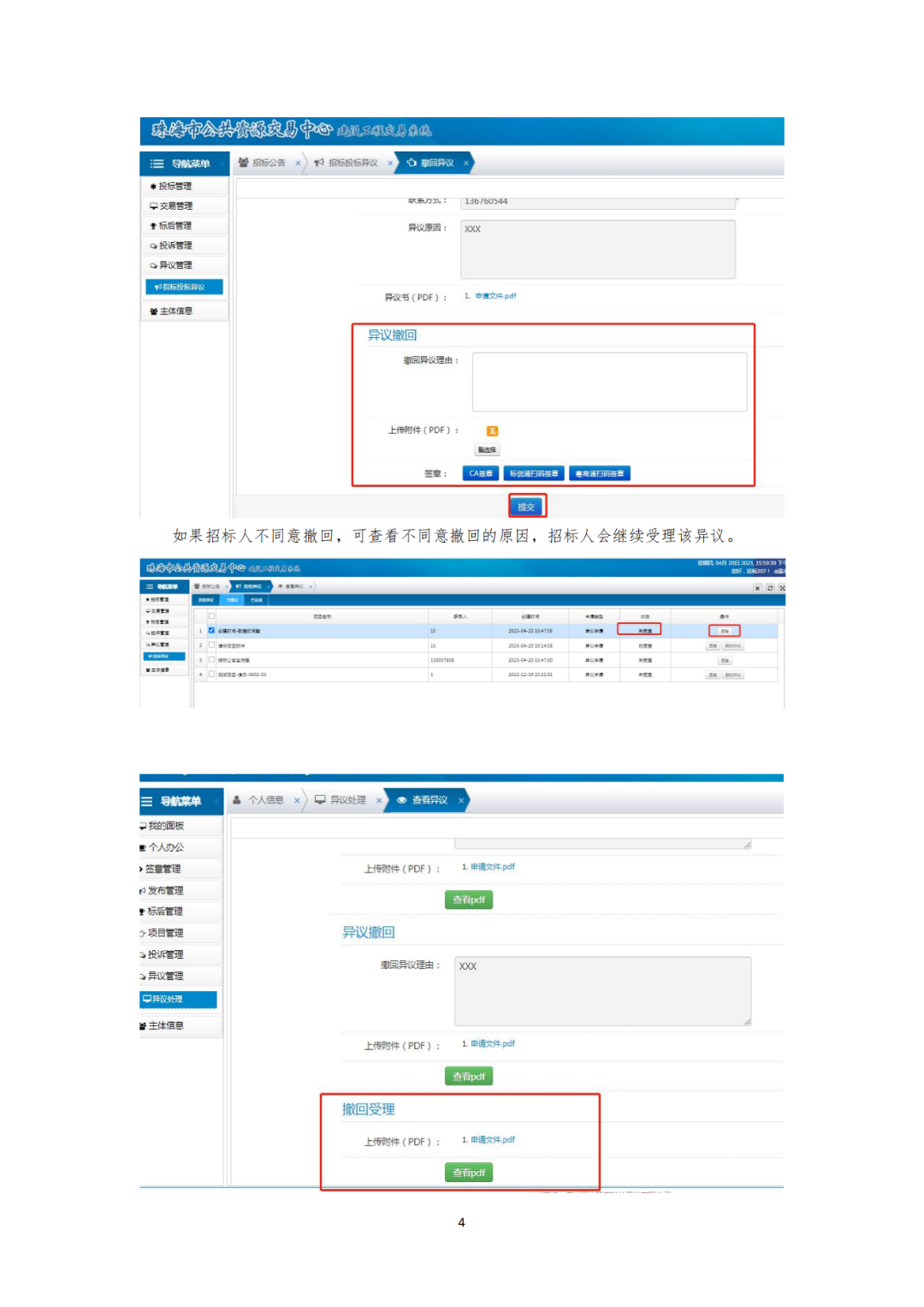Image resolution: width=924 pixels, height=1307 pixels.
Task: Click the close-all X icon at the list screenshot's top right
Action: point(758,588)
